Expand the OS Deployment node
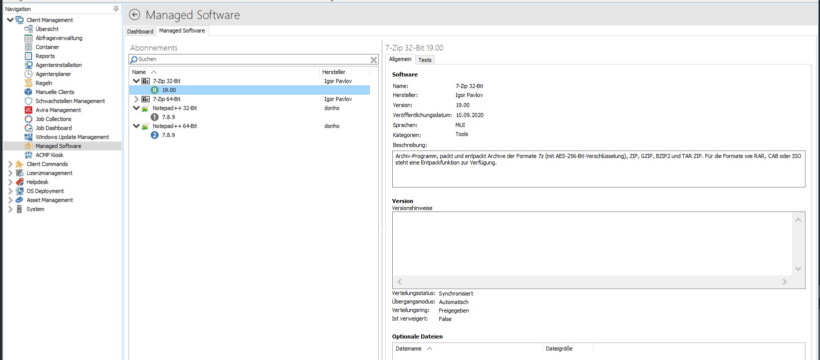The image size is (820, 360). point(10,191)
